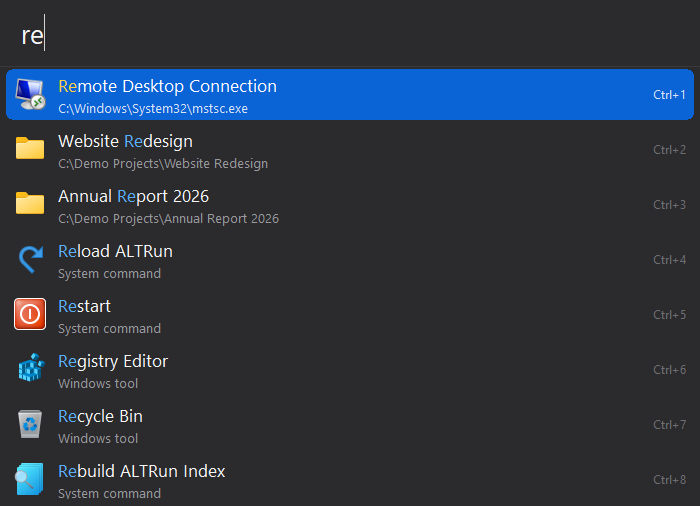Click "System command" under Restart
The height and width of the screenshot is (506, 700).
(x=109, y=328)
